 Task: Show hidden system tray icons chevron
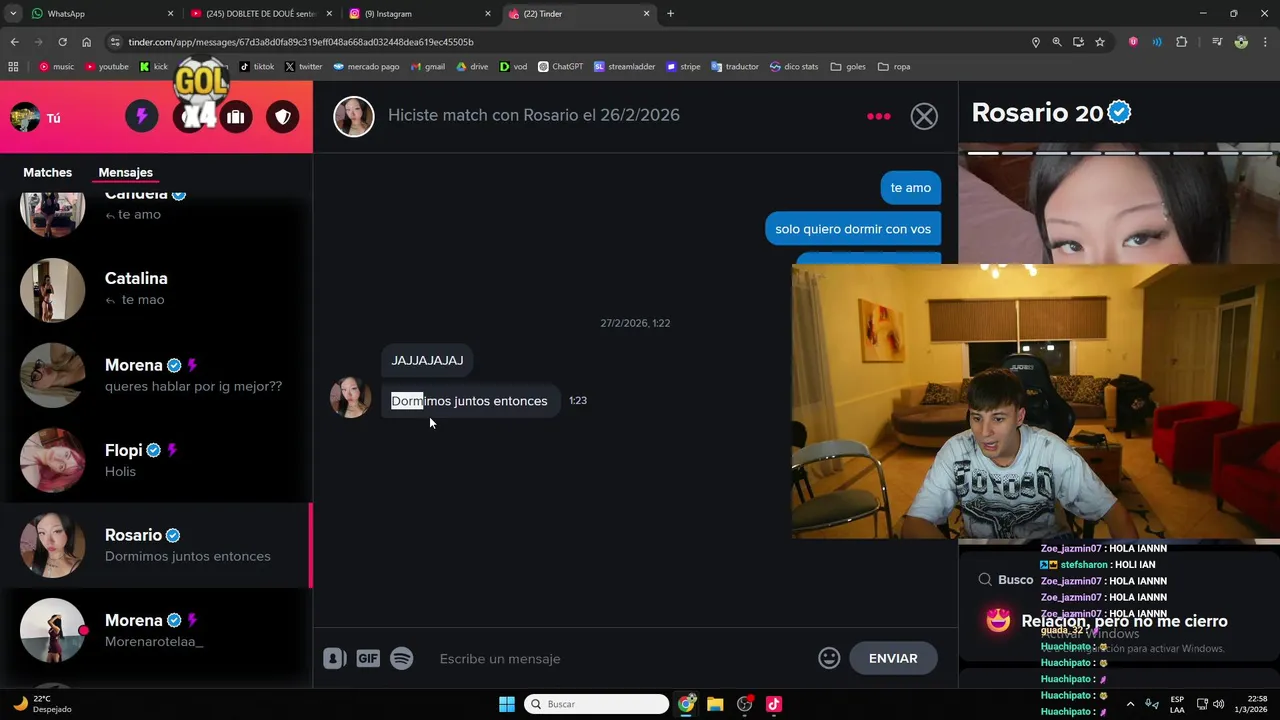point(1131,704)
